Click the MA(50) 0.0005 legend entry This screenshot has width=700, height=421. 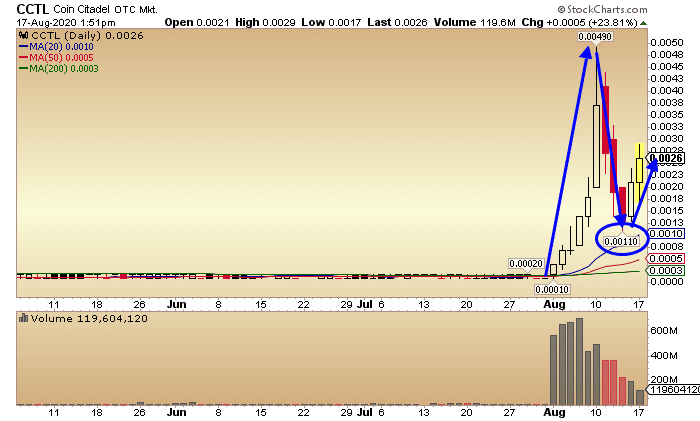57,58
